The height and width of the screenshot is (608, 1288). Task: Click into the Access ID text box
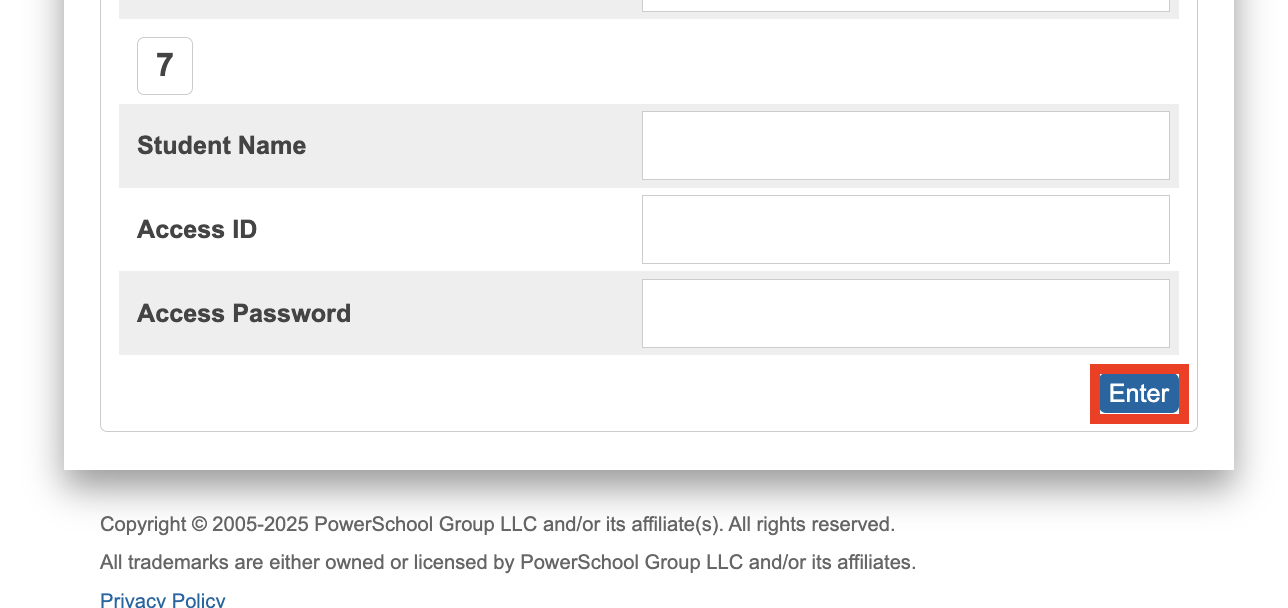[905, 230]
